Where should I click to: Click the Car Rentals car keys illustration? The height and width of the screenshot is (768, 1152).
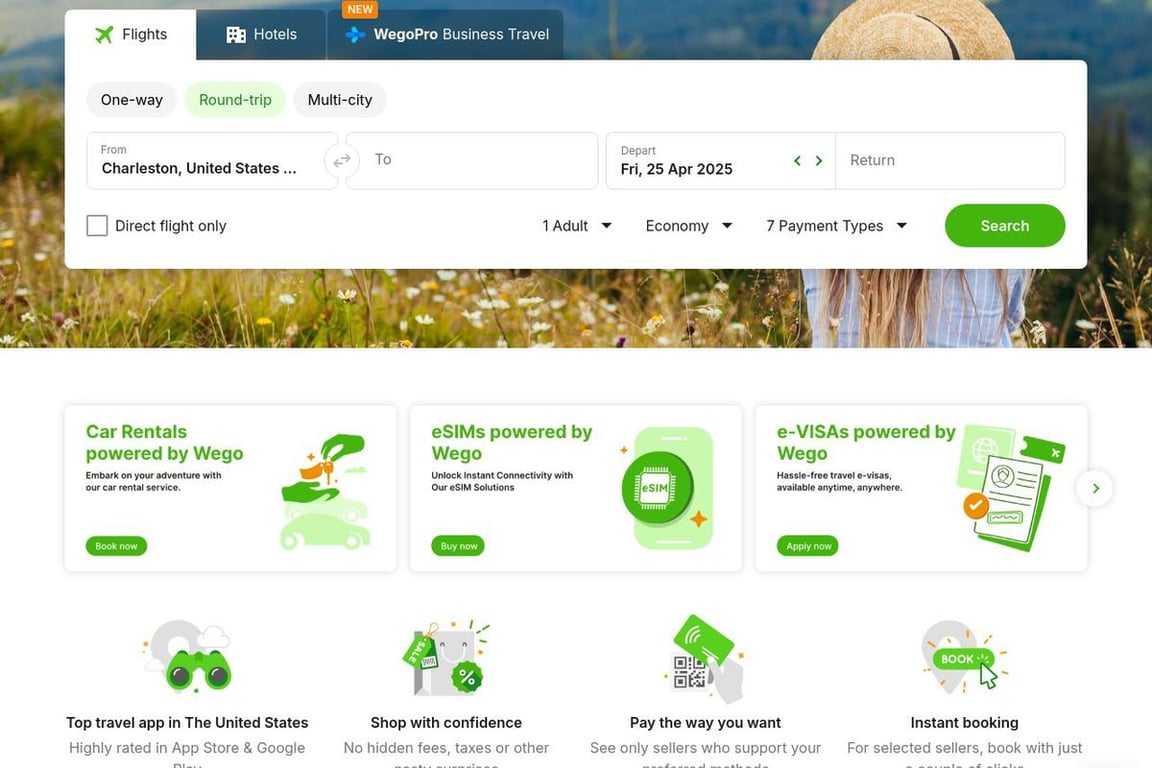click(x=326, y=491)
